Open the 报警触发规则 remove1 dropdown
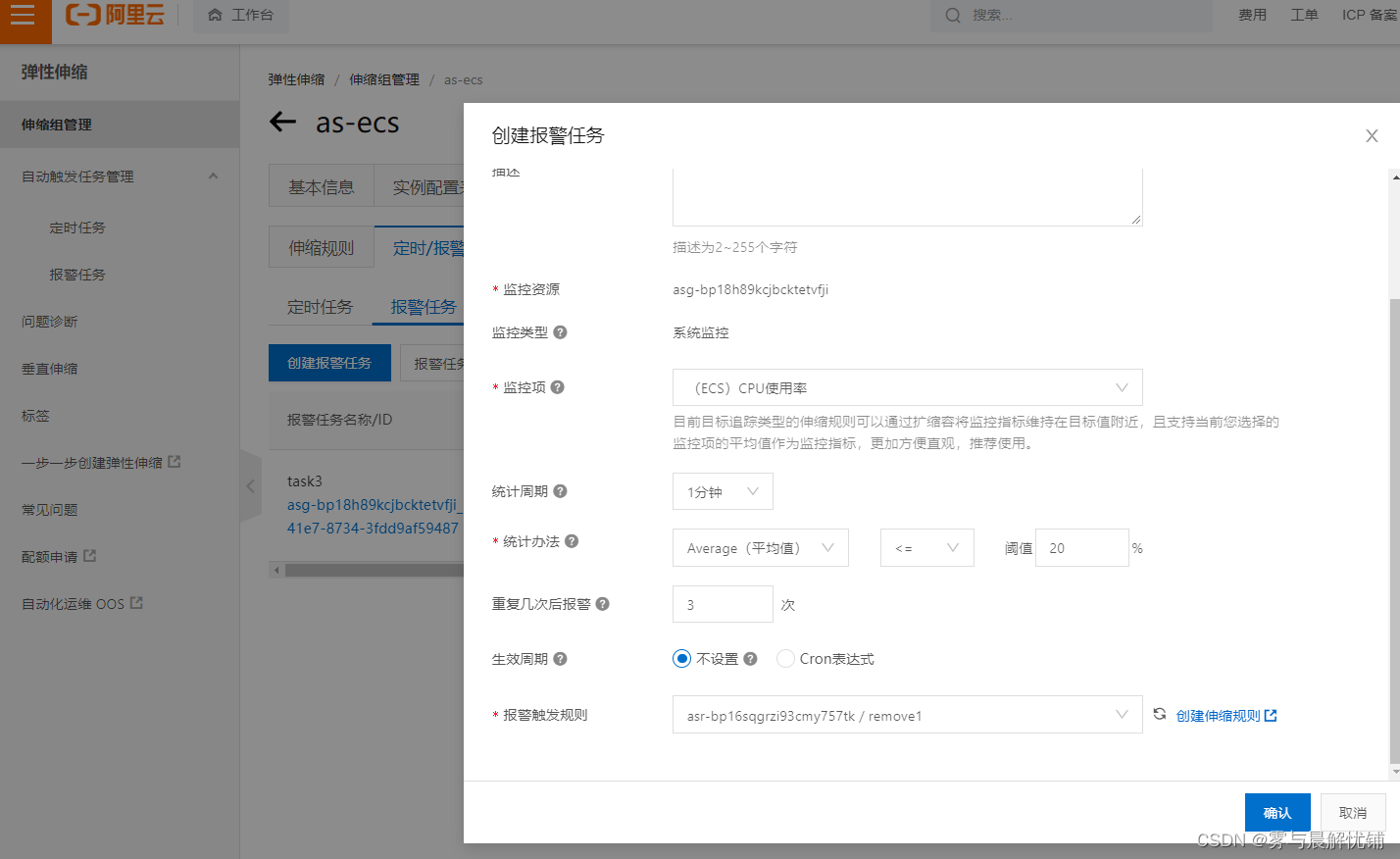Viewport: 1400px width, 859px height. click(x=907, y=715)
